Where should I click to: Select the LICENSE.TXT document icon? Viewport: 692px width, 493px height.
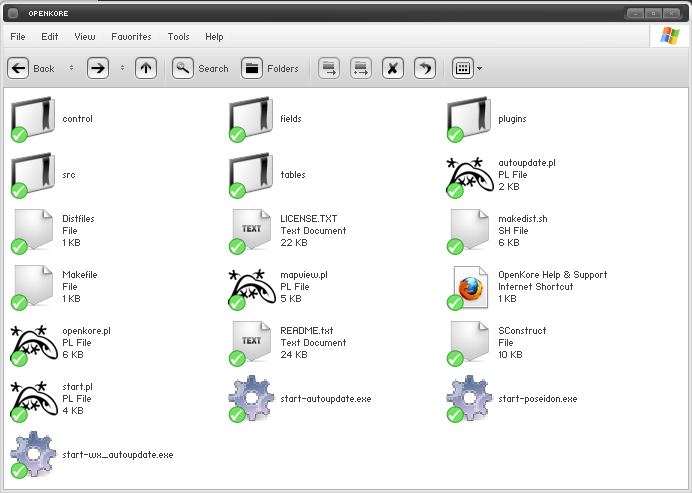tap(251, 231)
